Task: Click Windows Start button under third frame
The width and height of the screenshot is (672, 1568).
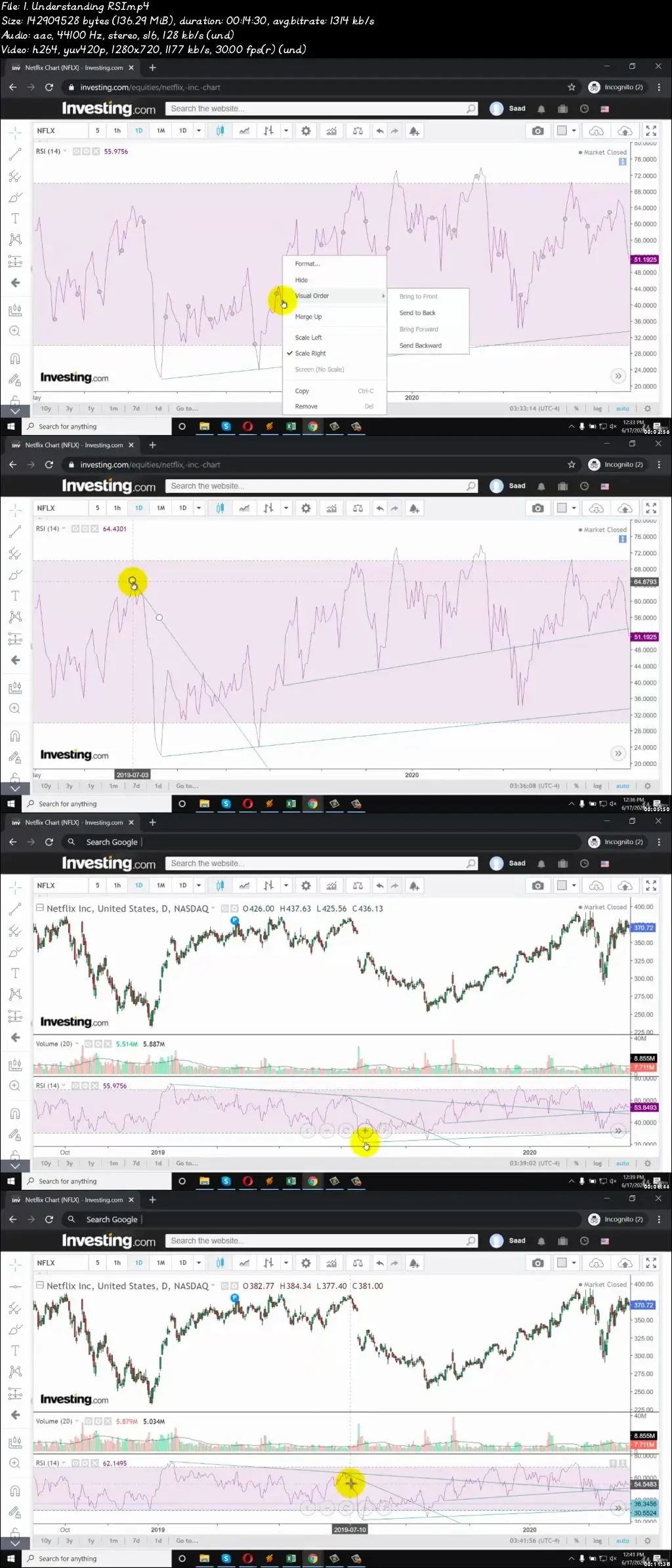Action: [11, 1181]
